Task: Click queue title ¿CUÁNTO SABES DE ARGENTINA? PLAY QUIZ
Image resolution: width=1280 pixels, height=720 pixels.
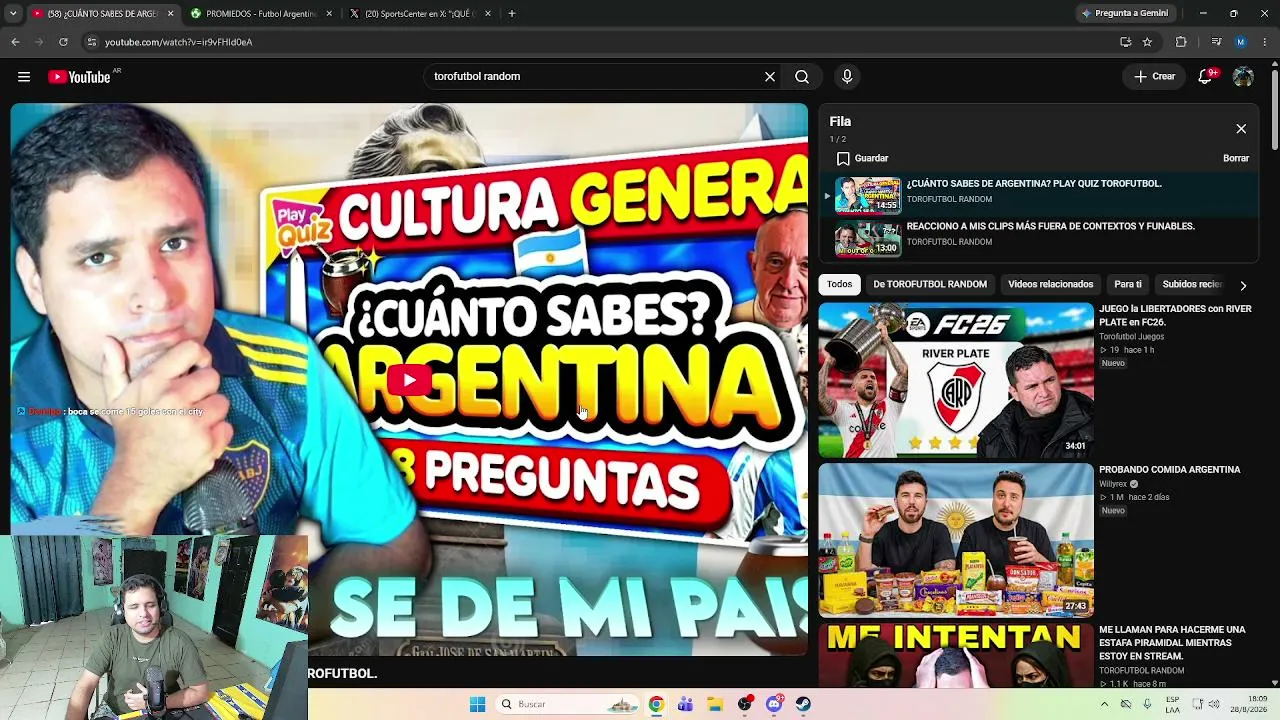Action: pyautogui.click(x=1034, y=184)
